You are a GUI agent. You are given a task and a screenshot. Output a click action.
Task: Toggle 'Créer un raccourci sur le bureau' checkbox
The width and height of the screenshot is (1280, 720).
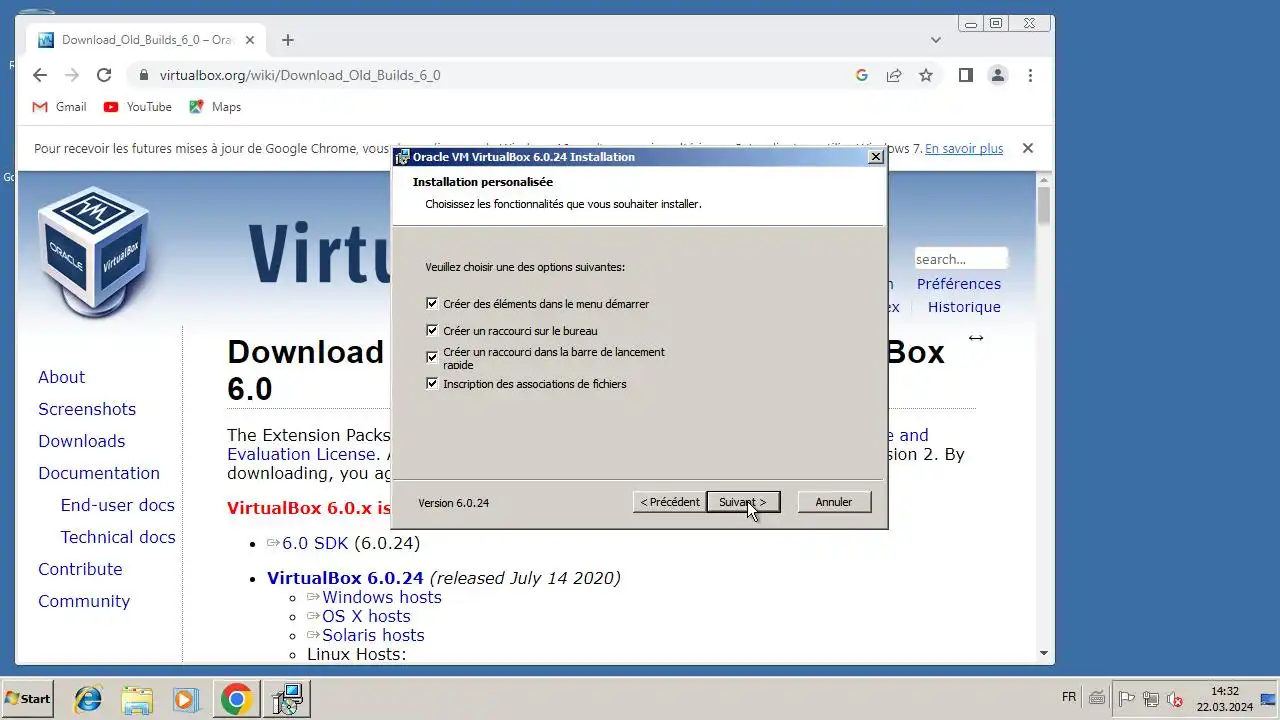pos(432,330)
